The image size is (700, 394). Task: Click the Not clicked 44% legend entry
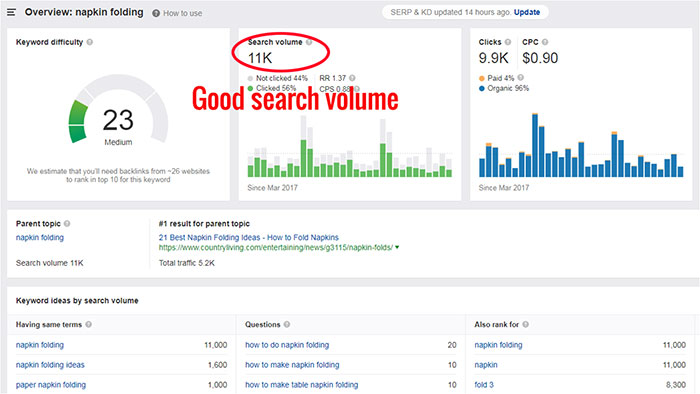point(278,78)
